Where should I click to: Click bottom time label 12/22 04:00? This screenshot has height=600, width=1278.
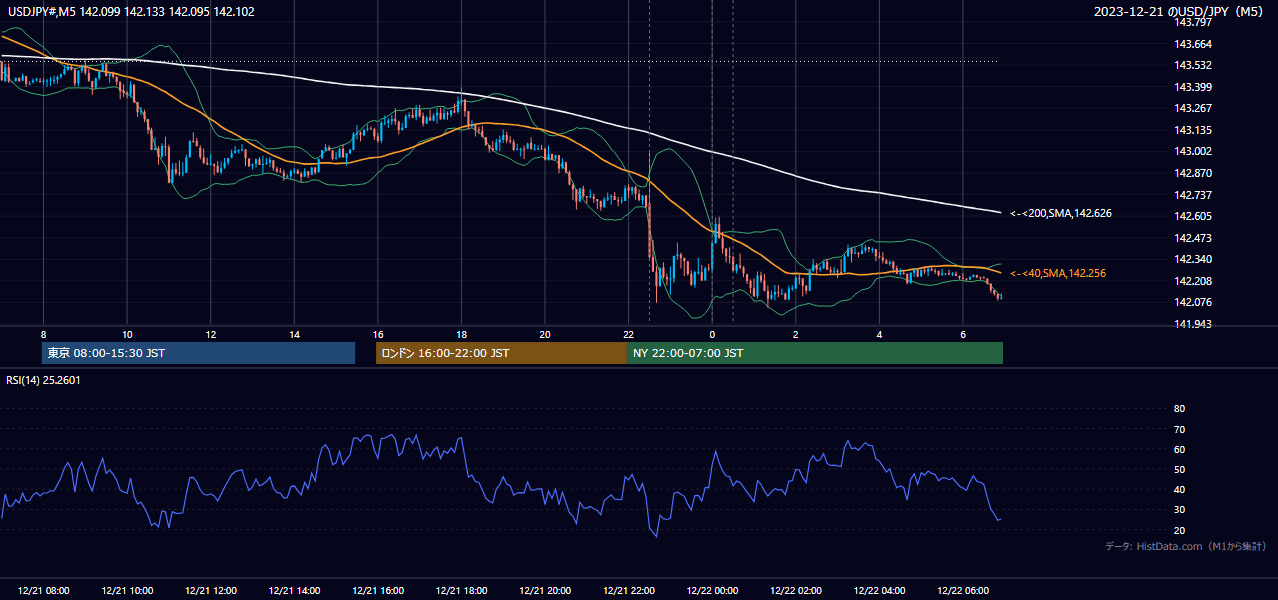879,591
